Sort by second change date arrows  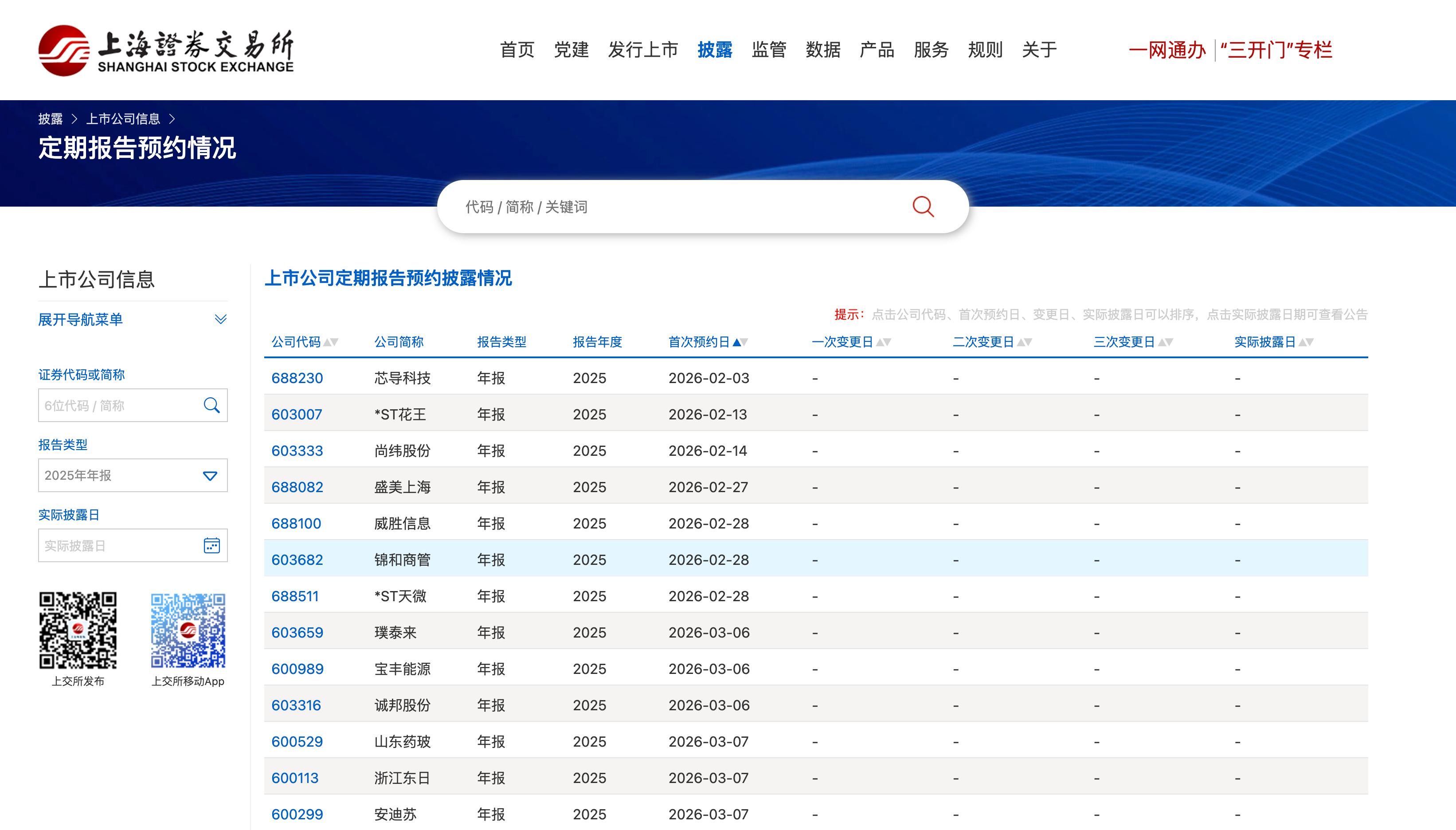pyautogui.click(x=1025, y=342)
